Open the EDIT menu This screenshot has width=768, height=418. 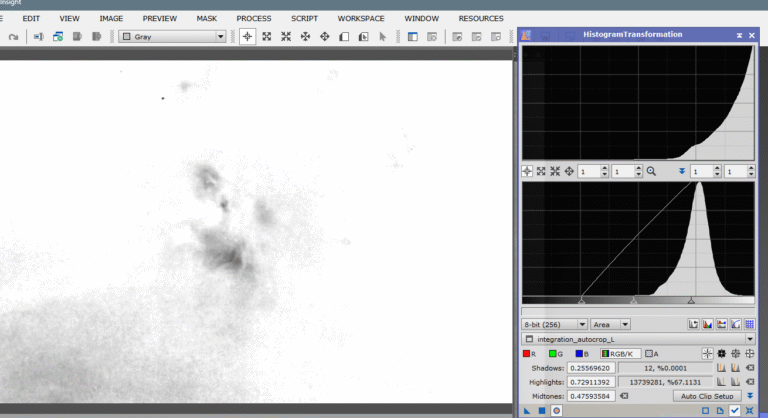click(x=31, y=18)
